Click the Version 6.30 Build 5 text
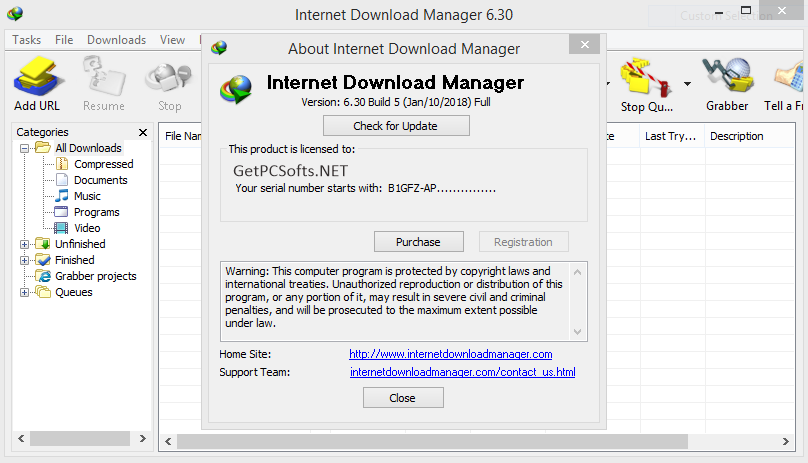 (x=396, y=102)
